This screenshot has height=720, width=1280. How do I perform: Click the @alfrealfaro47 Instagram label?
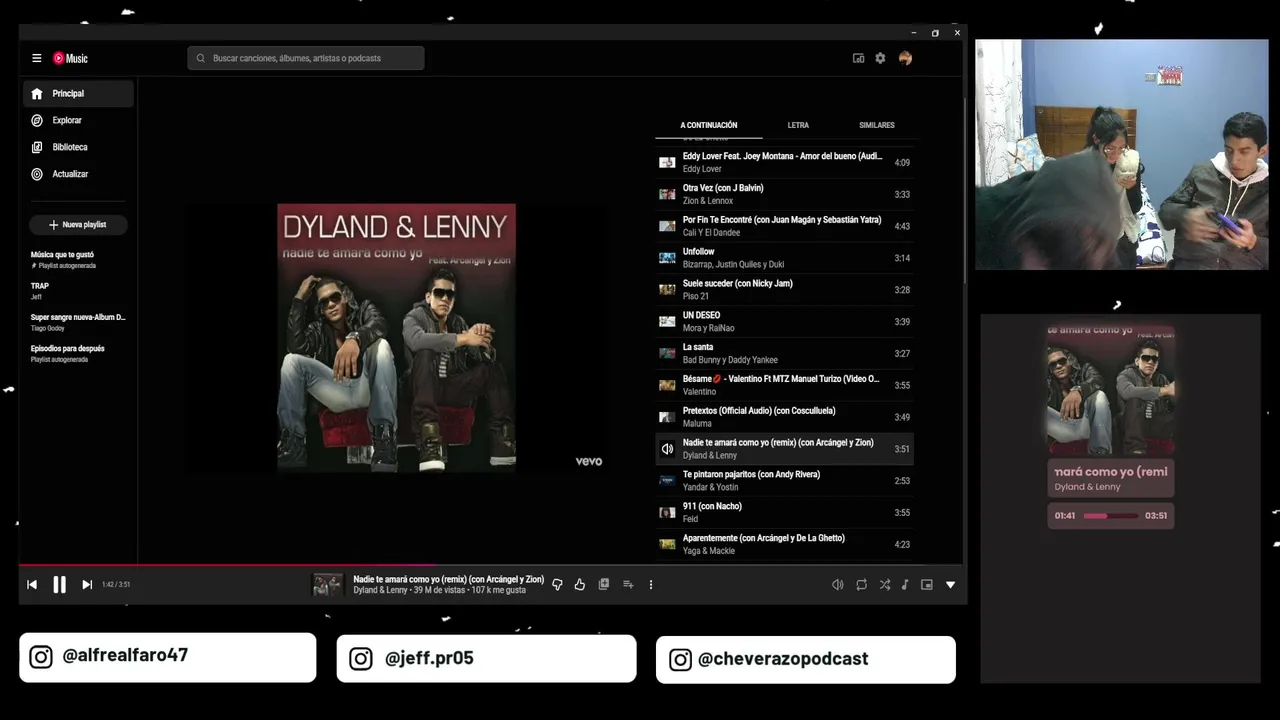(x=168, y=657)
